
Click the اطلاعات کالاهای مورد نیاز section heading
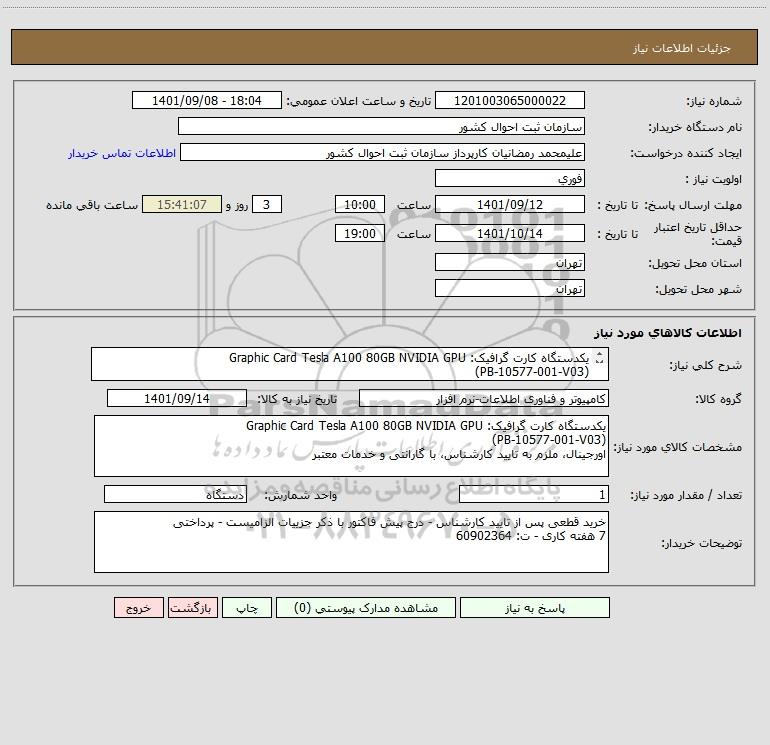tap(668, 333)
